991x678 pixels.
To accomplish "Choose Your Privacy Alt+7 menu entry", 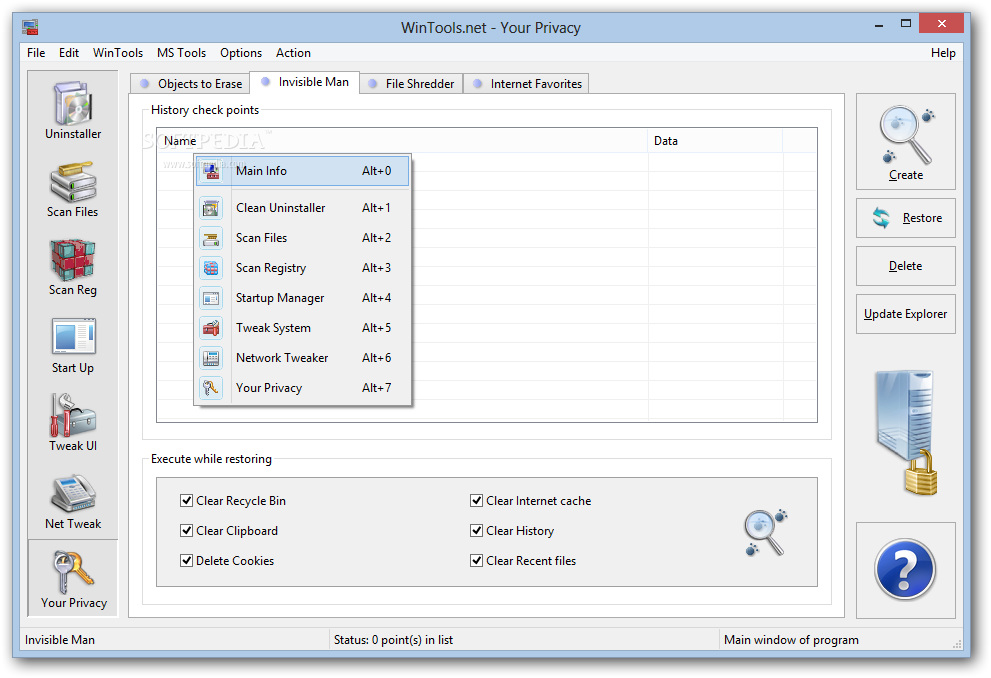I will tap(303, 388).
